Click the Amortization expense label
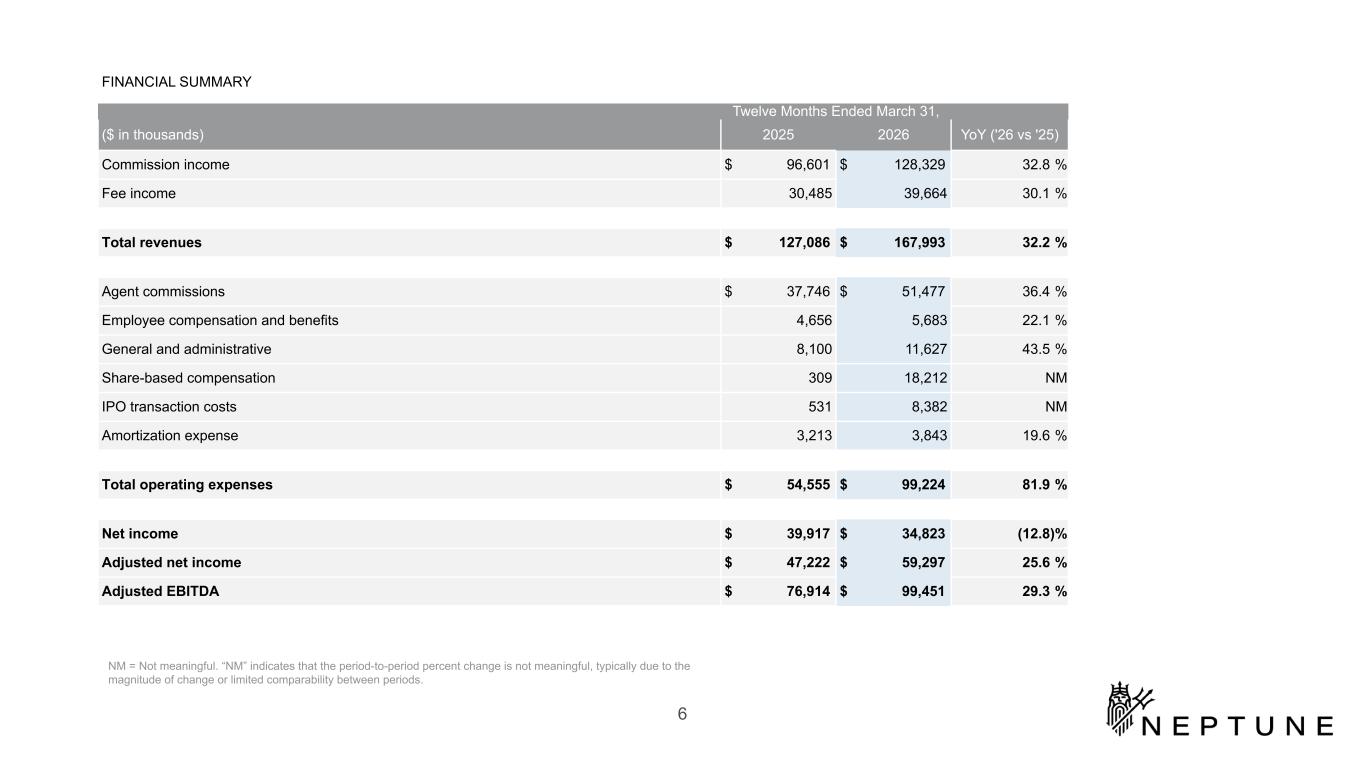Screen dimensions: 1365x768 (x=171, y=437)
